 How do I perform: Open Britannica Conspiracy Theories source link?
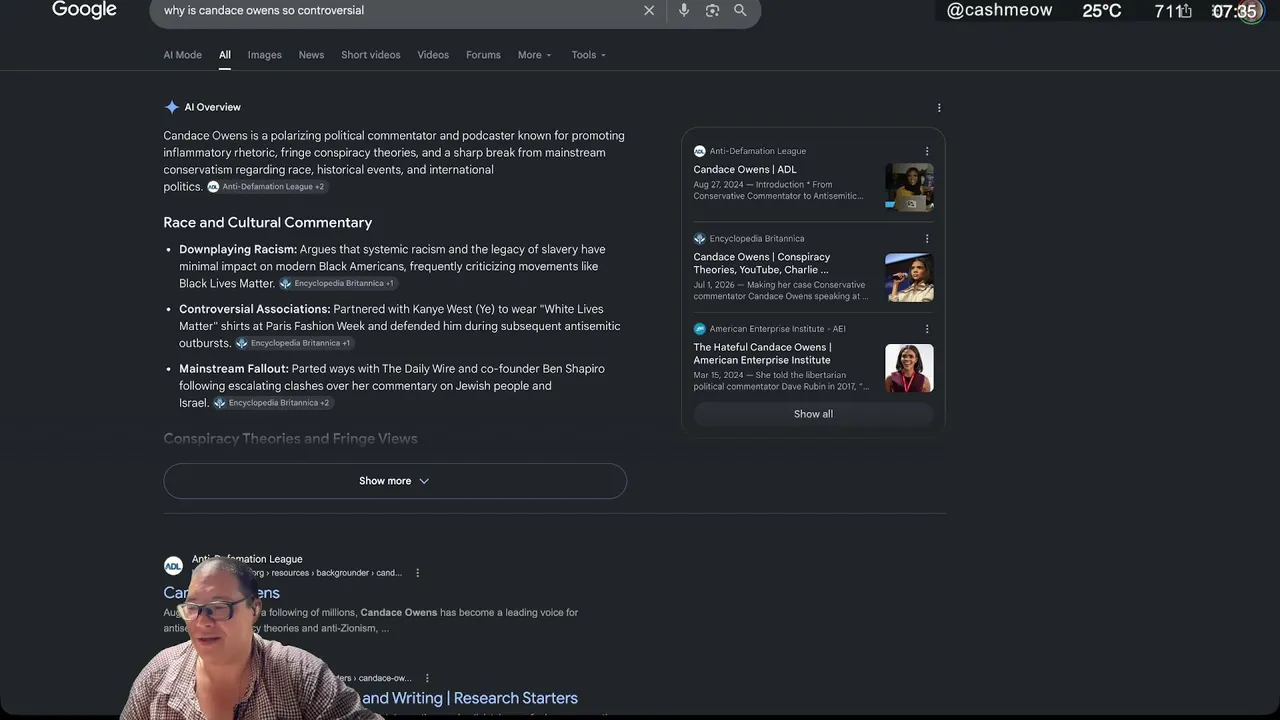coord(762,263)
